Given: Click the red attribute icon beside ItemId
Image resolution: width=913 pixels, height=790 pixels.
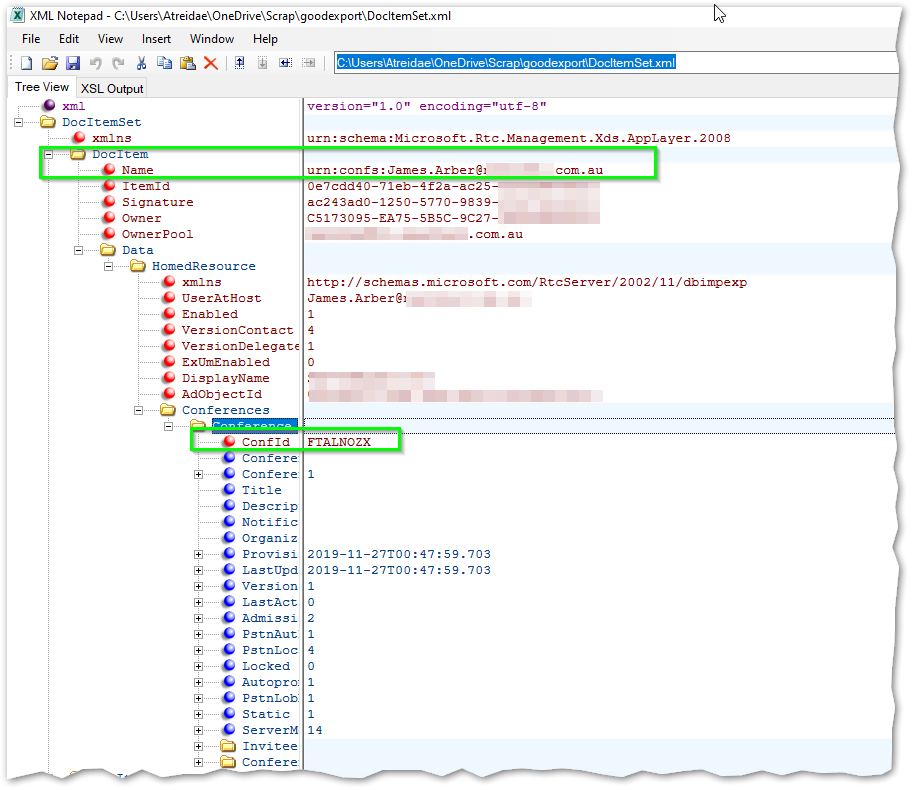Looking at the screenshot, I should tap(109, 186).
